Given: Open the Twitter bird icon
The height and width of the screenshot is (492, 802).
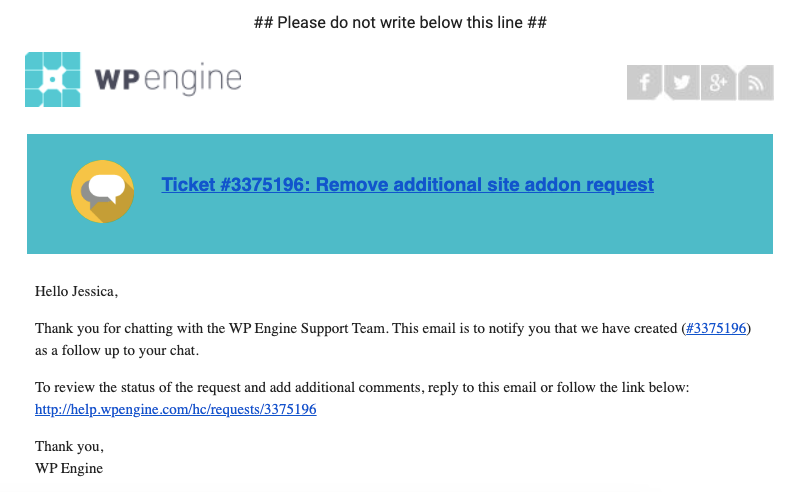Looking at the screenshot, I should pyautogui.click(x=682, y=82).
